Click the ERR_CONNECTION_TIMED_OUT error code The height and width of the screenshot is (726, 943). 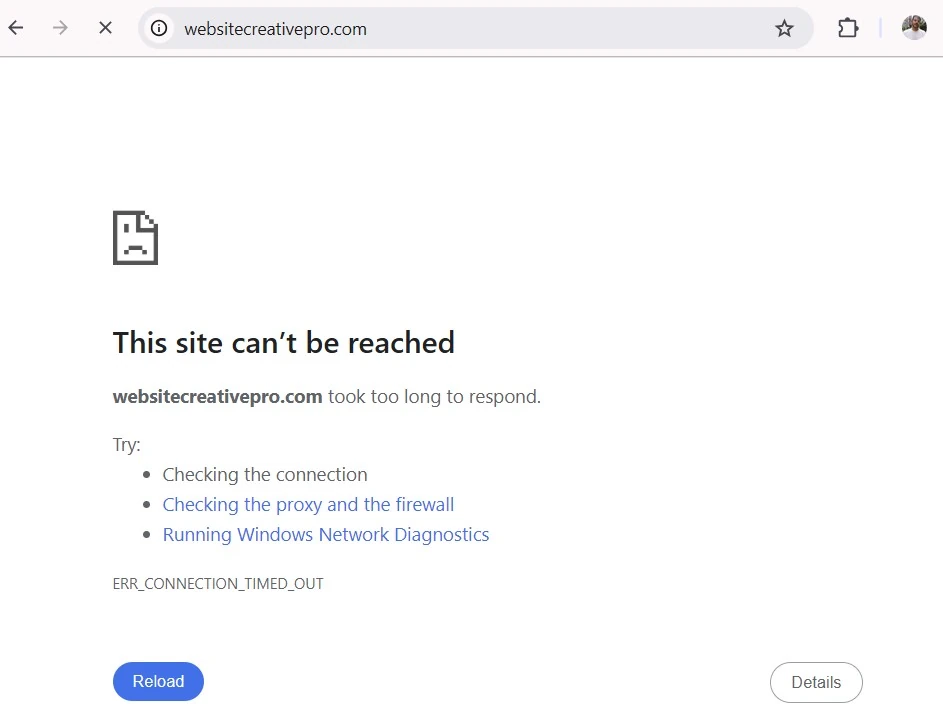[218, 583]
